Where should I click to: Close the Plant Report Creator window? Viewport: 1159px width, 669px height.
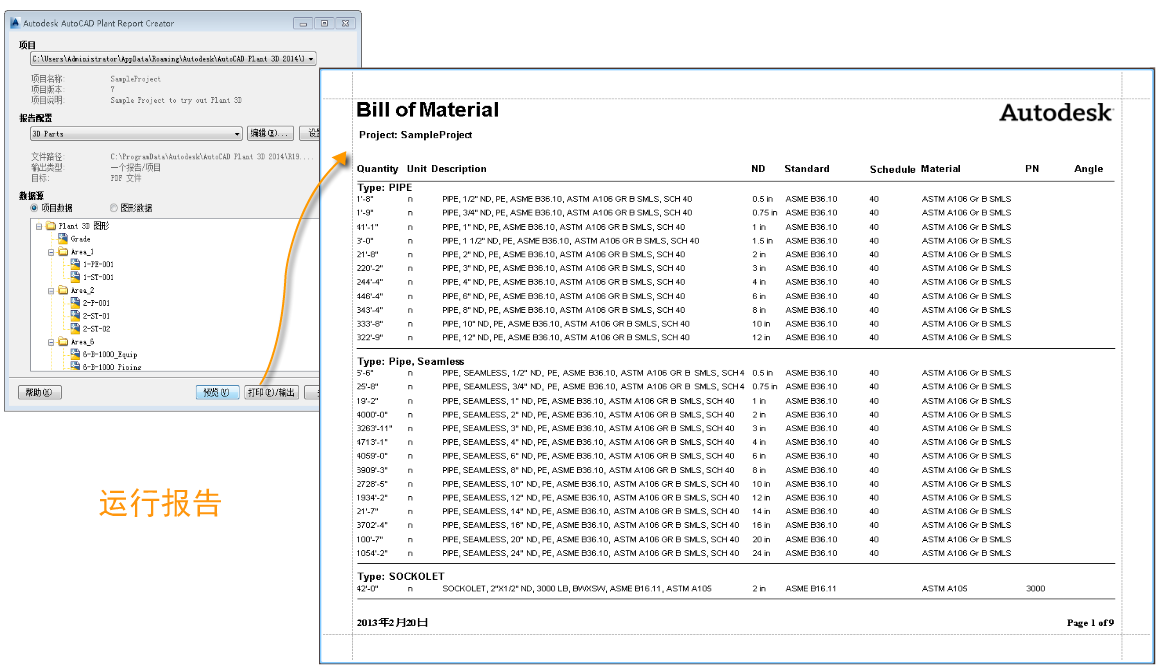tap(345, 24)
